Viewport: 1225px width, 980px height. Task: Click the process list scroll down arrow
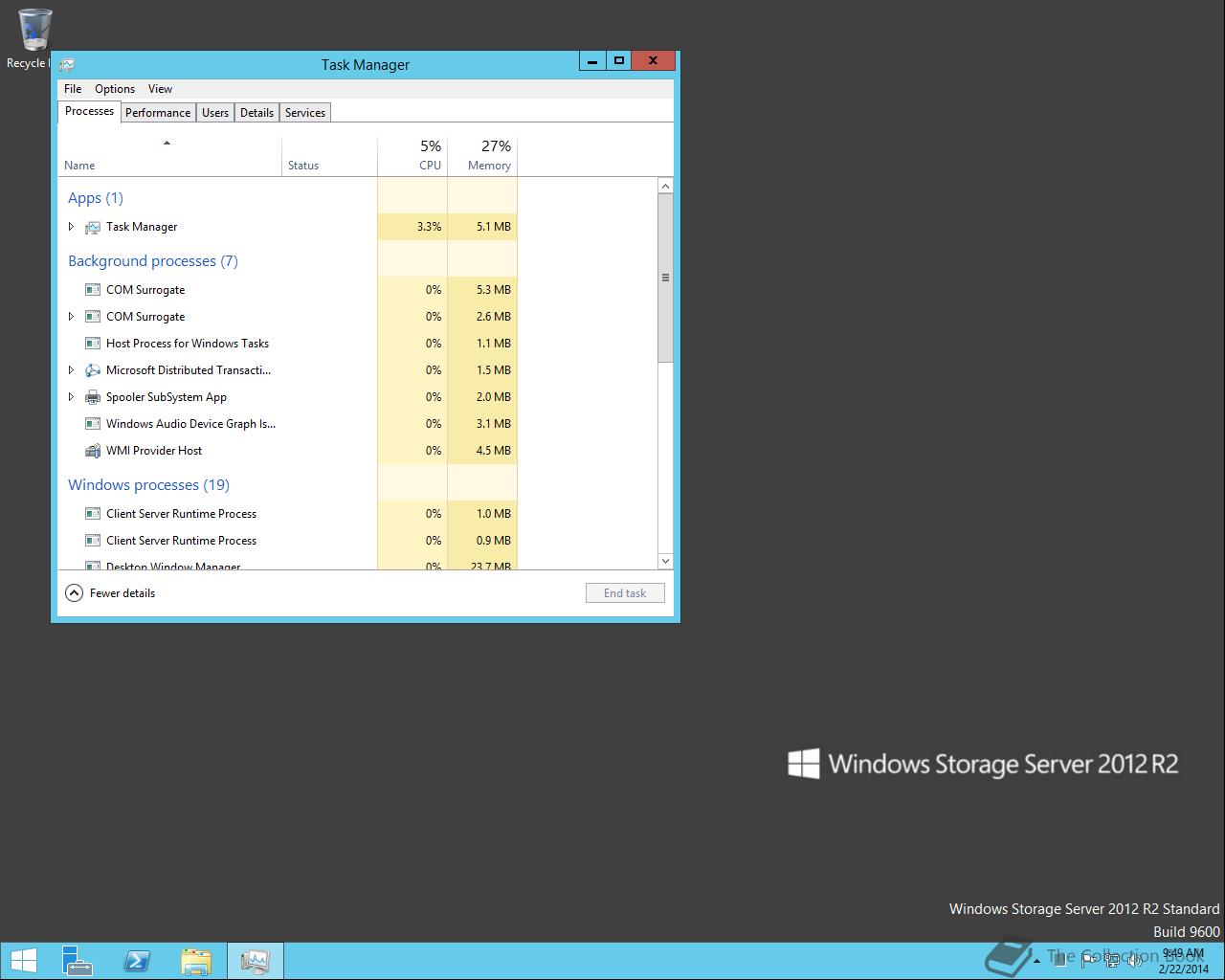tap(666, 561)
